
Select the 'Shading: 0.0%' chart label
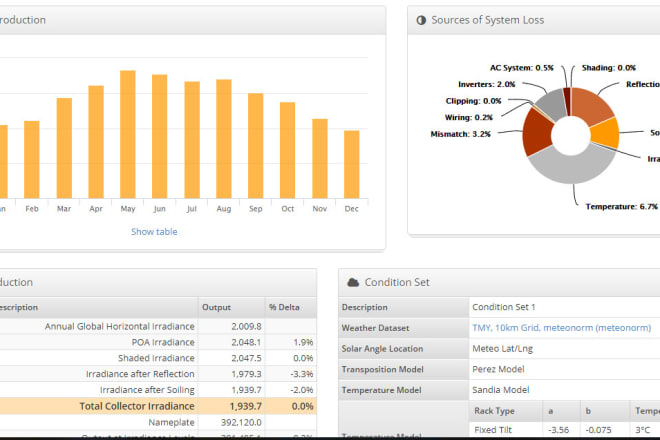pyautogui.click(x=609, y=68)
